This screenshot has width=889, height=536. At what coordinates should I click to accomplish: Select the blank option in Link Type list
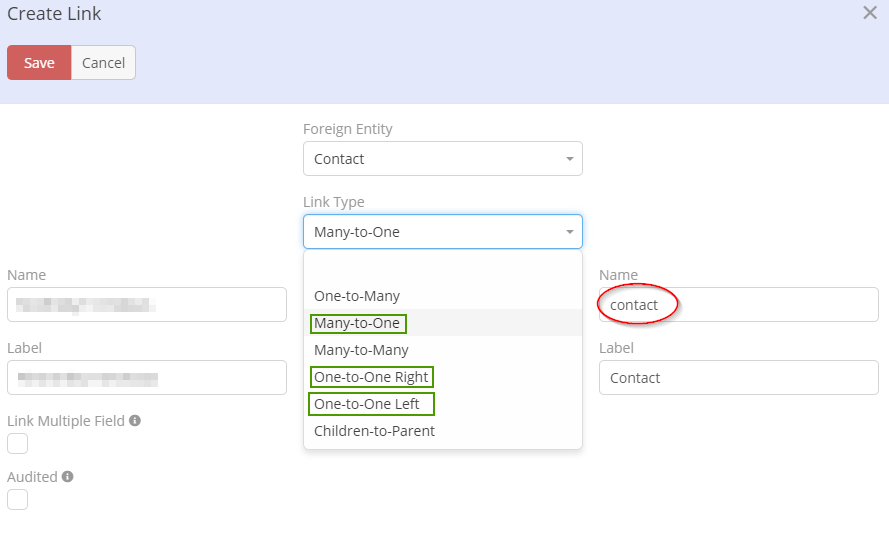click(442, 269)
